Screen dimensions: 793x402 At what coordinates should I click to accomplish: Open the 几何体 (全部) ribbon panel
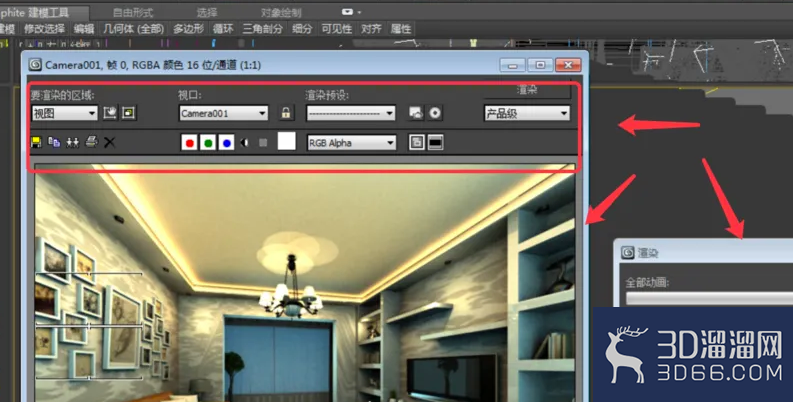tap(134, 29)
